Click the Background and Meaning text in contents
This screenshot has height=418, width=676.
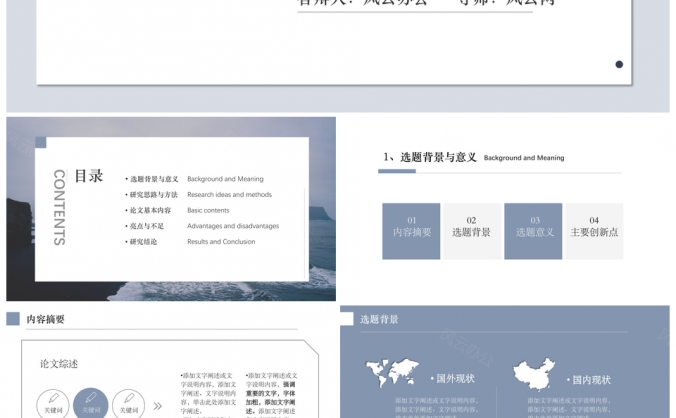[225, 179]
